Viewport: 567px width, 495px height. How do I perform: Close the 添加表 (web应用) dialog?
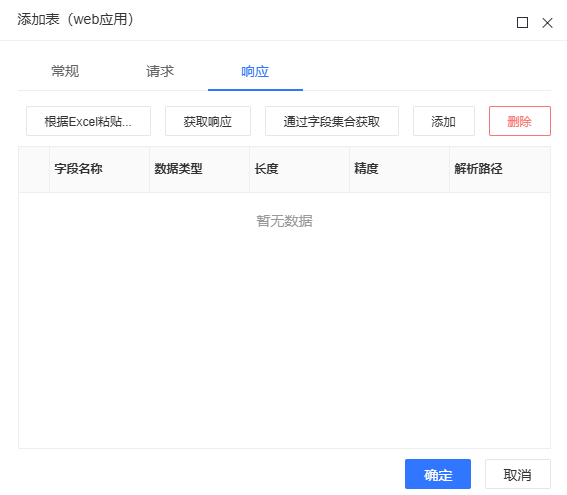point(547,23)
